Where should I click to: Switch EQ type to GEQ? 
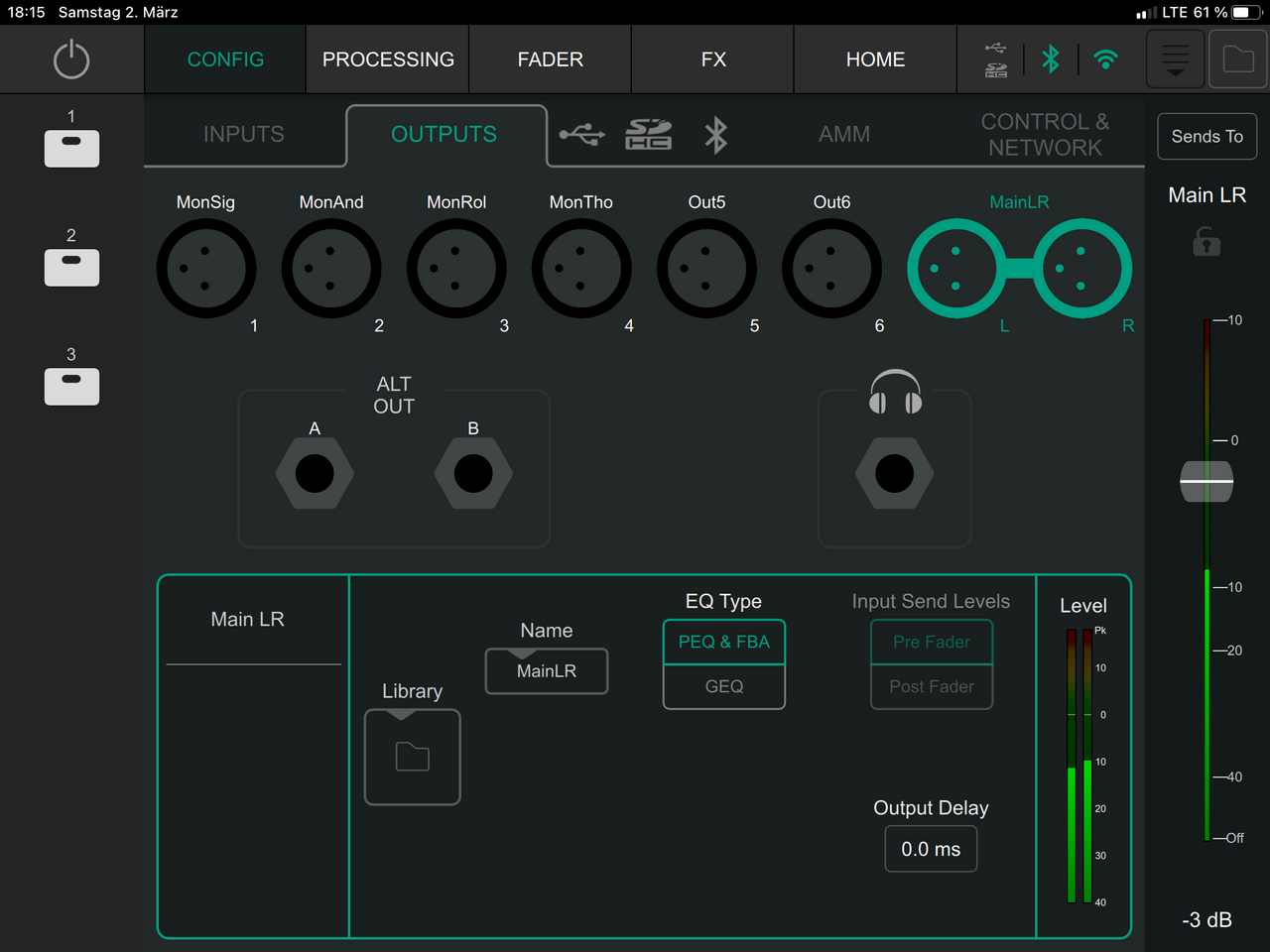(724, 686)
